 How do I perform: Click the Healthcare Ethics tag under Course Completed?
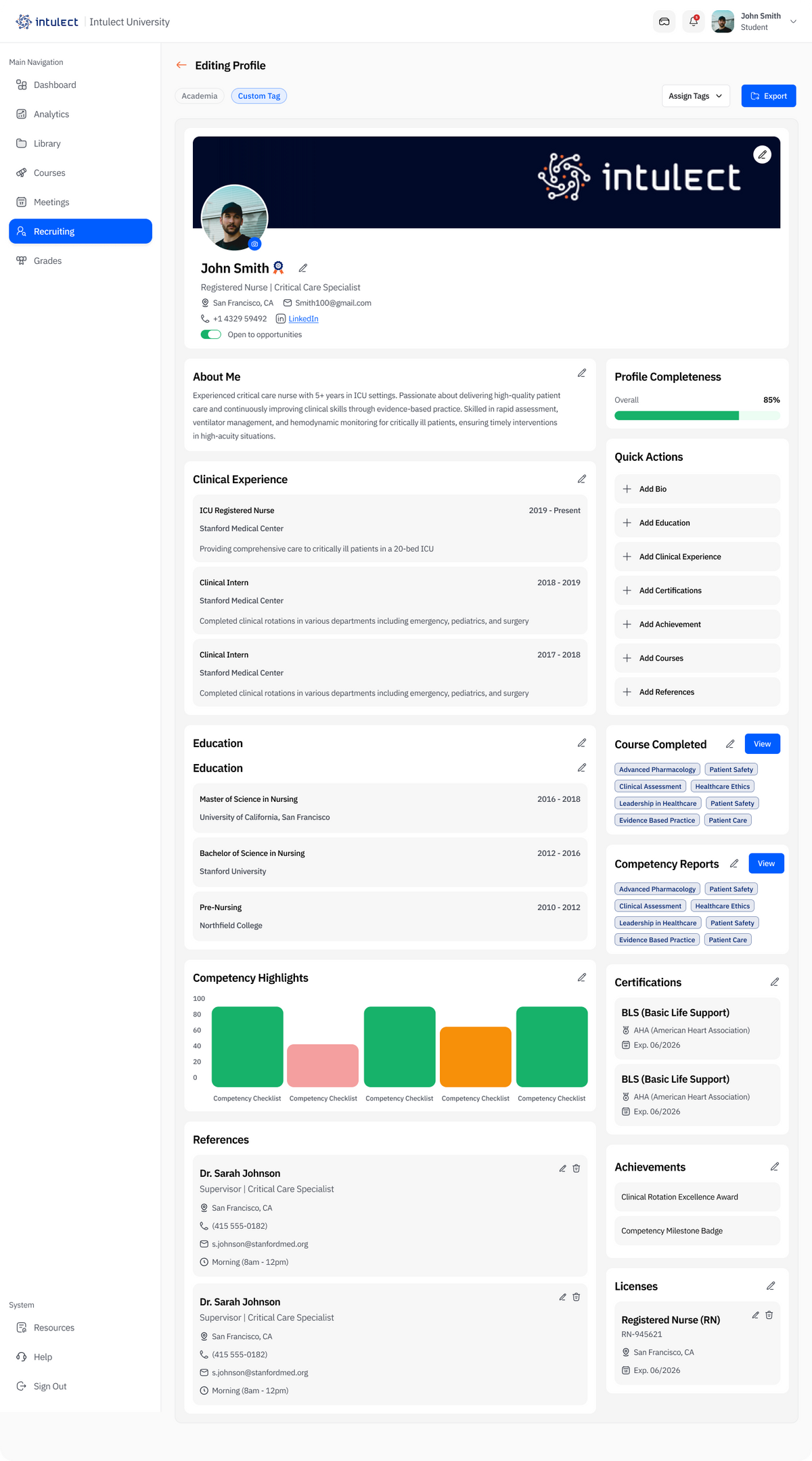723,787
